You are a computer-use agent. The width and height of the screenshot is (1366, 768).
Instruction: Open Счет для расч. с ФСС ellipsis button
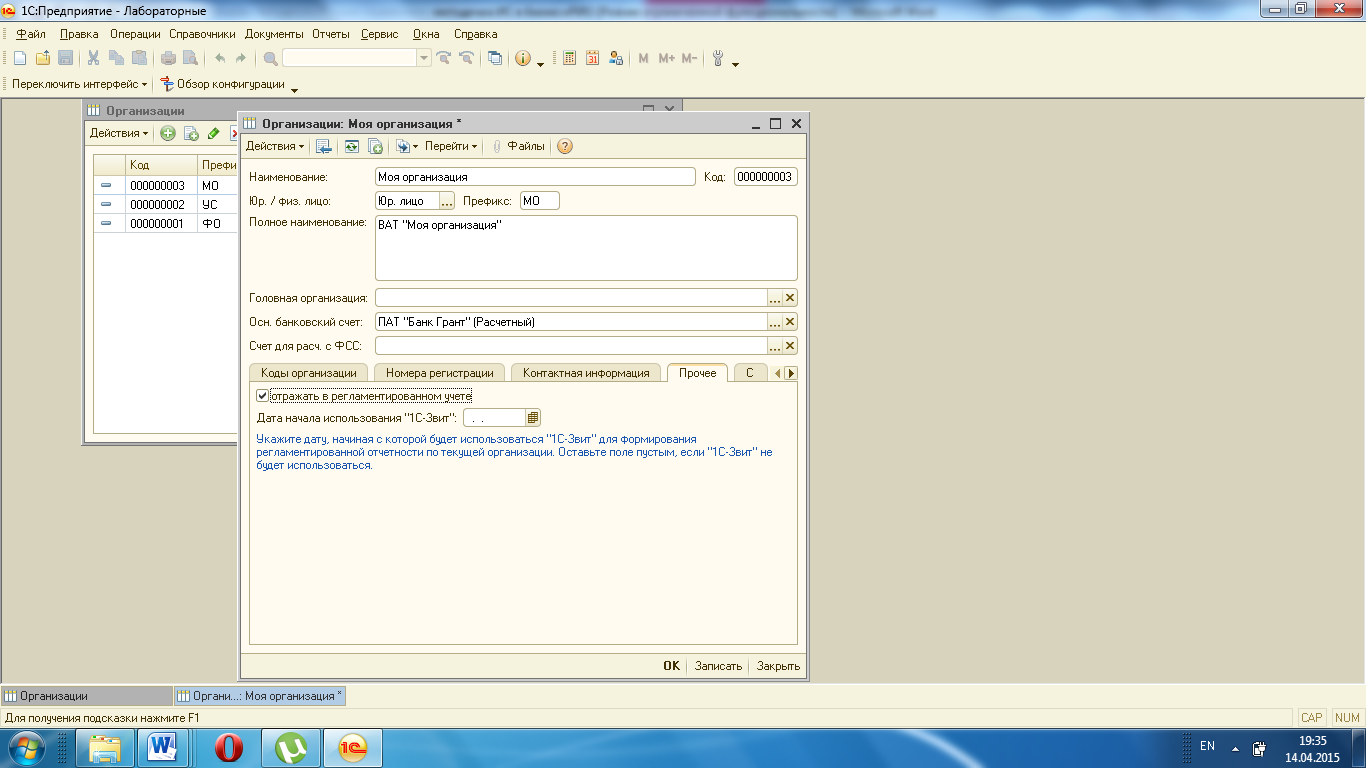coord(774,346)
